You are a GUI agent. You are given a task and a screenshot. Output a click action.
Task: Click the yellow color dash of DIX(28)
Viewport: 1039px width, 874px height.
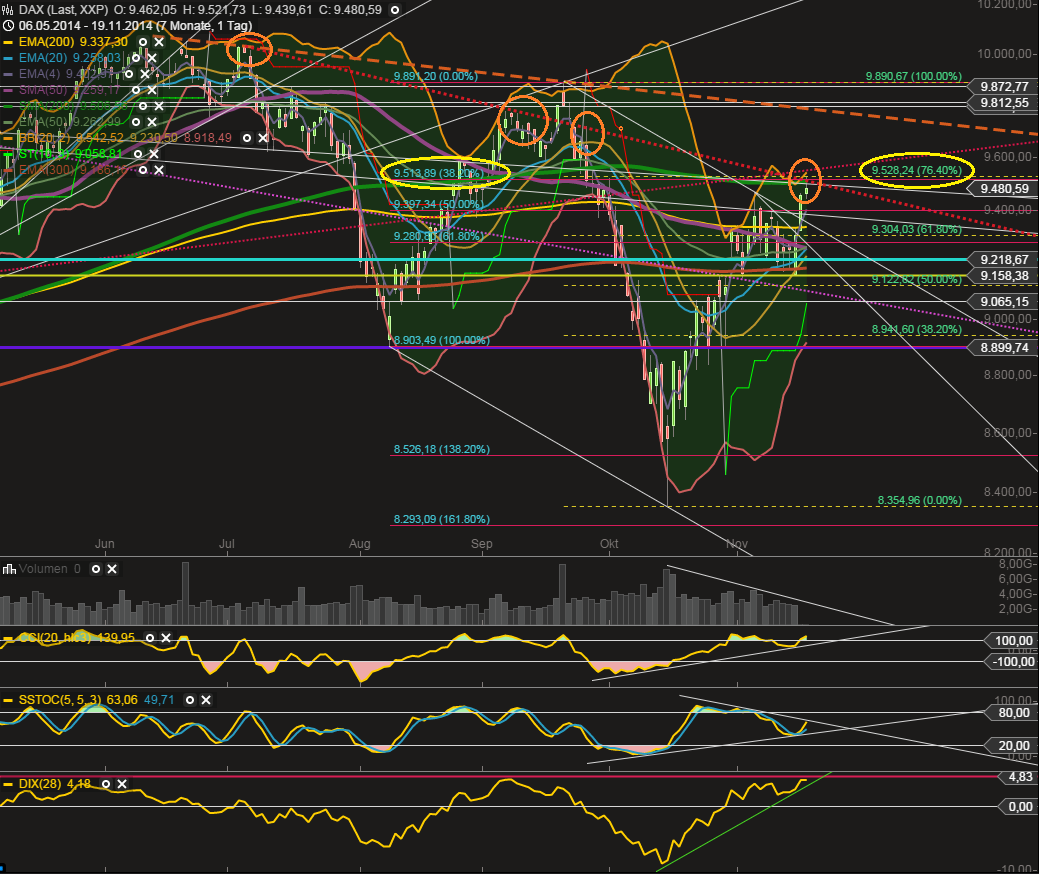click(9, 784)
